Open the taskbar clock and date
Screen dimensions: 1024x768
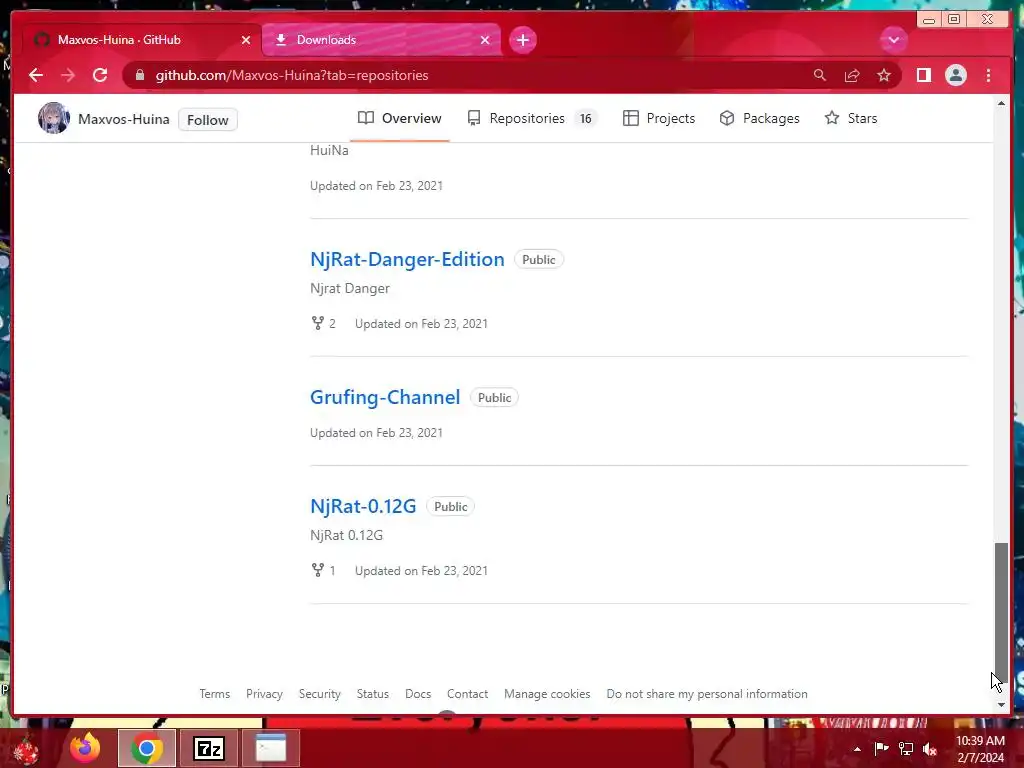[980, 749]
